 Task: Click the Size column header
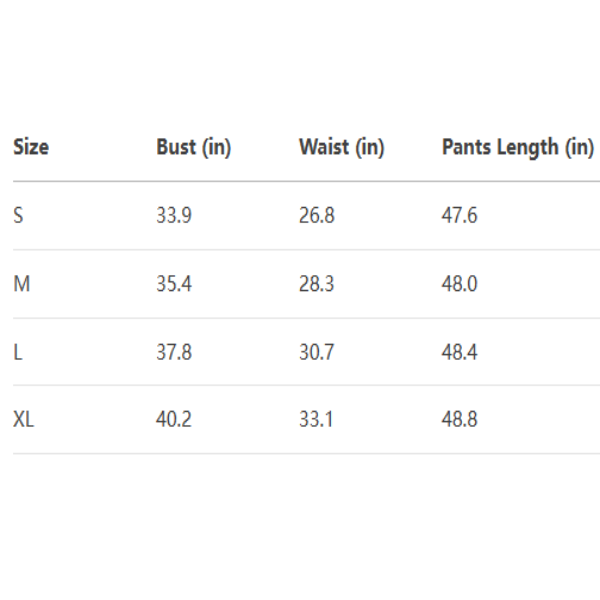coord(31,148)
